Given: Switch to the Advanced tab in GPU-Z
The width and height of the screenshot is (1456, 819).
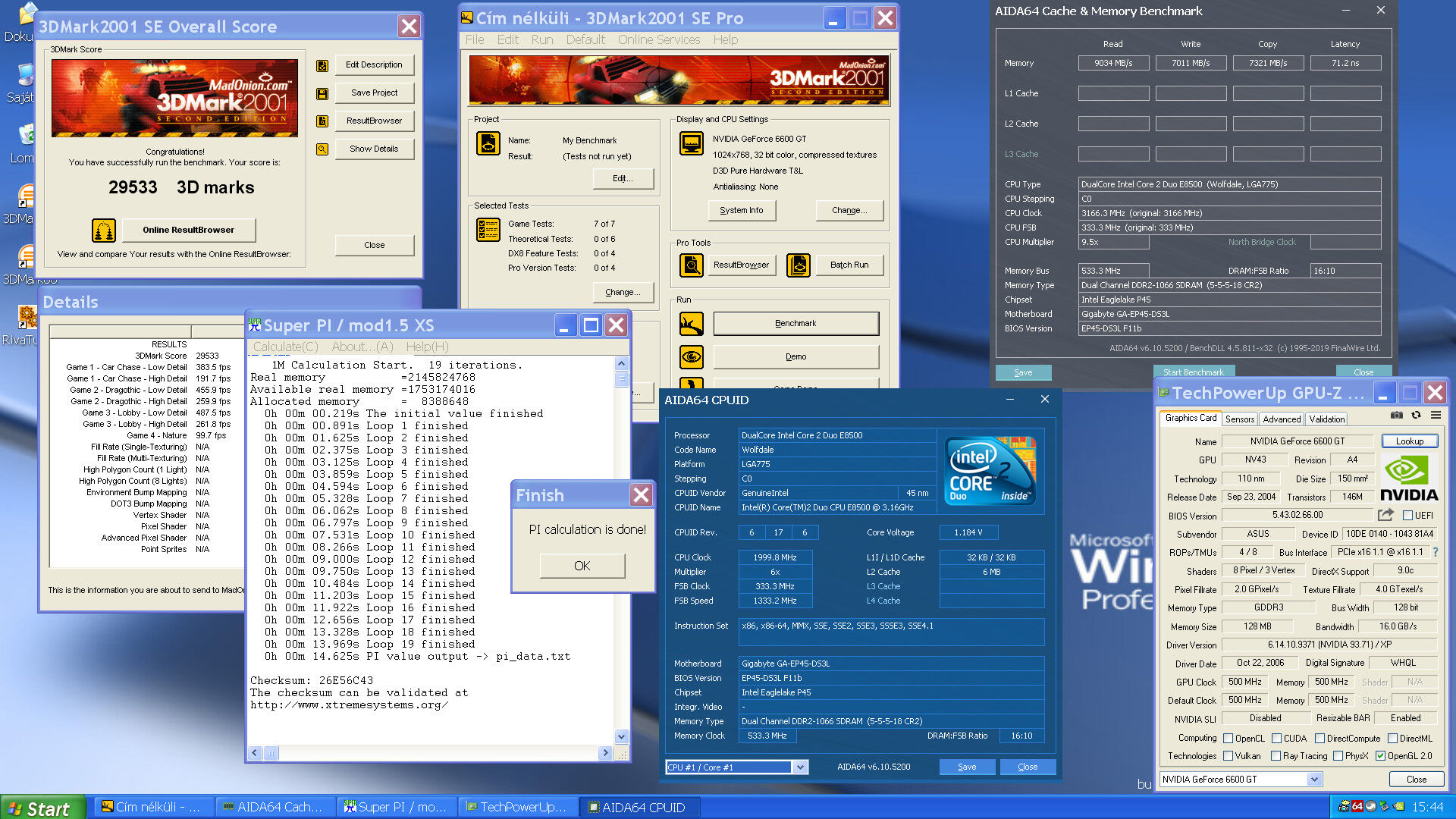Looking at the screenshot, I should [x=1282, y=419].
